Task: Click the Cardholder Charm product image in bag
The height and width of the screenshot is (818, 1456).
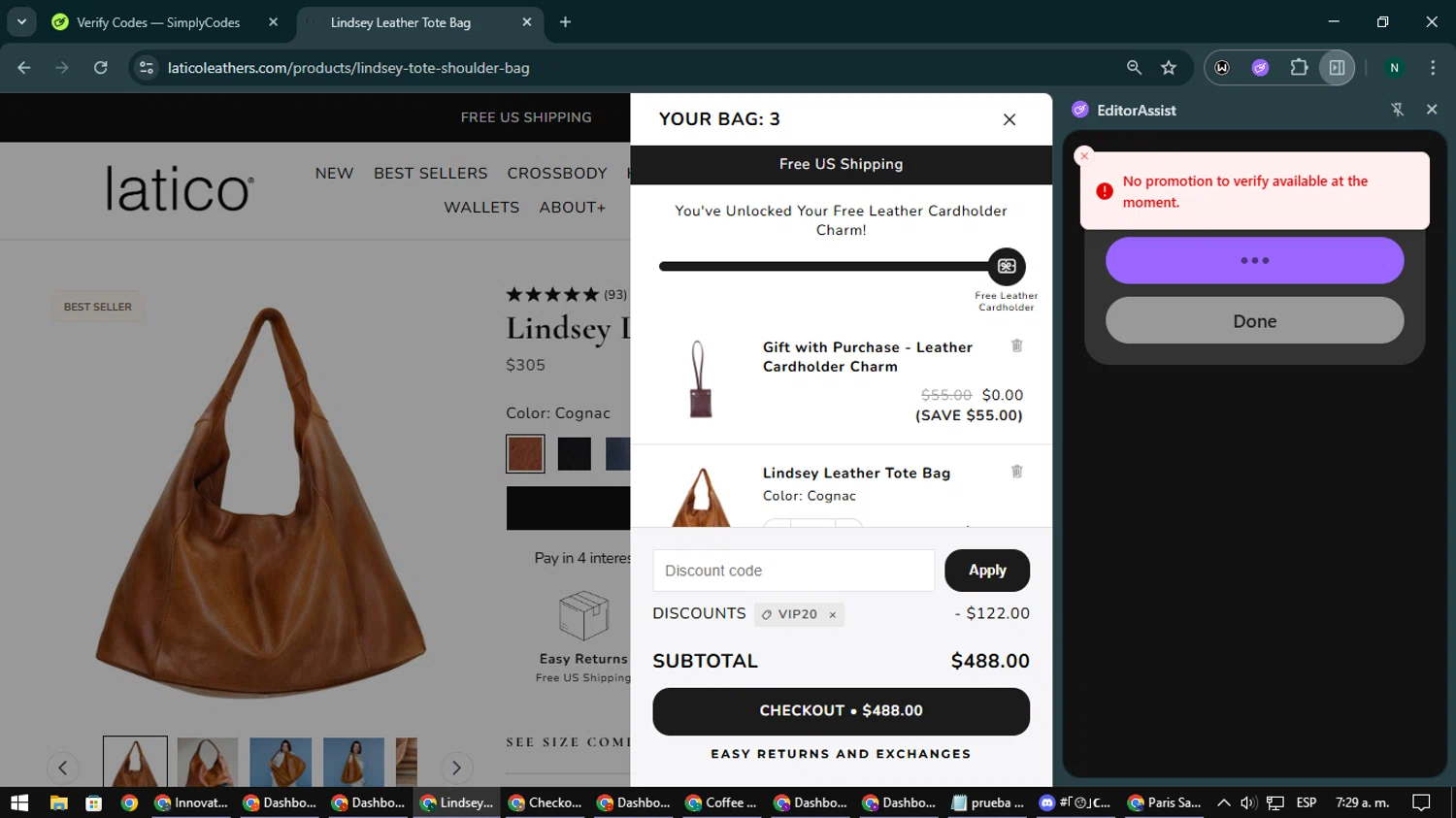Action: click(700, 379)
